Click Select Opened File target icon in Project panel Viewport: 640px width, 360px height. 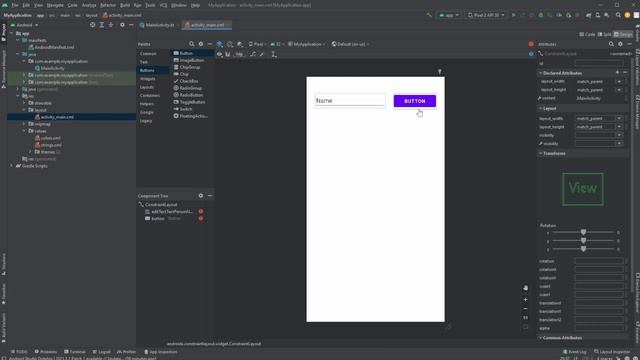(93, 25)
